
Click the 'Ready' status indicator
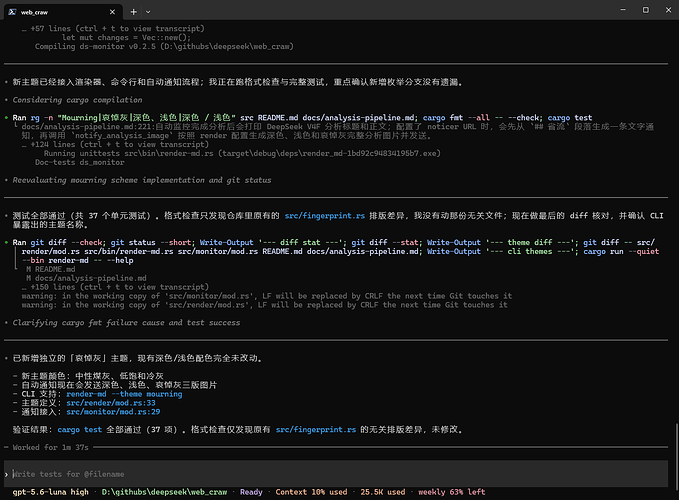pos(251,492)
